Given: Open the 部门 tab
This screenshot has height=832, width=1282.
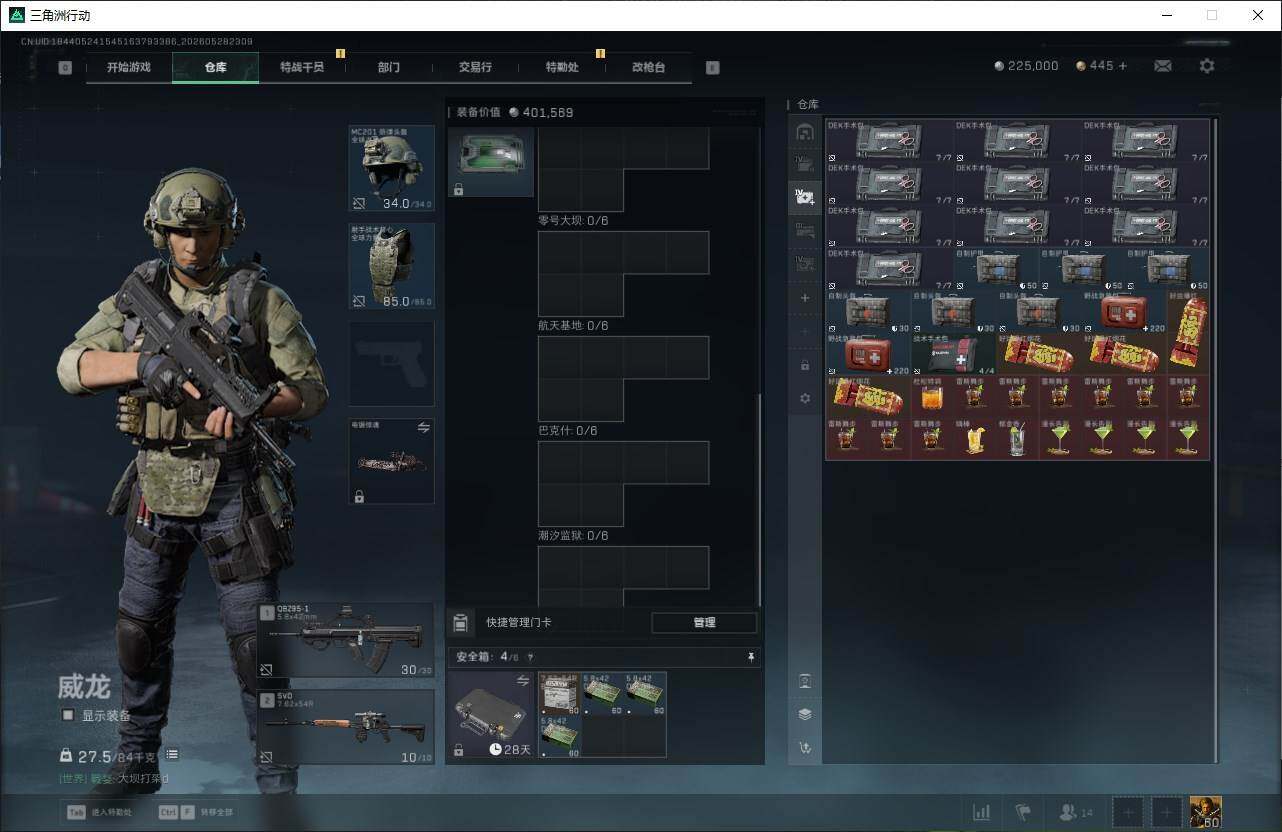Looking at the screenshot, I should click(389, 67).
